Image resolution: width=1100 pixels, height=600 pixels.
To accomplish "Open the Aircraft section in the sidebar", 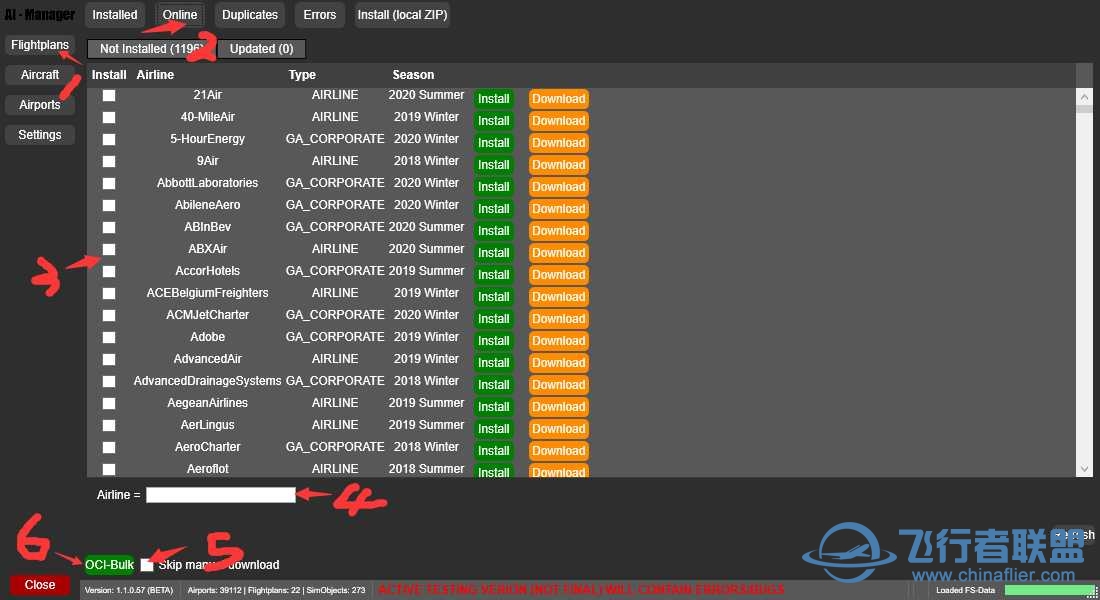I will 40,74.
